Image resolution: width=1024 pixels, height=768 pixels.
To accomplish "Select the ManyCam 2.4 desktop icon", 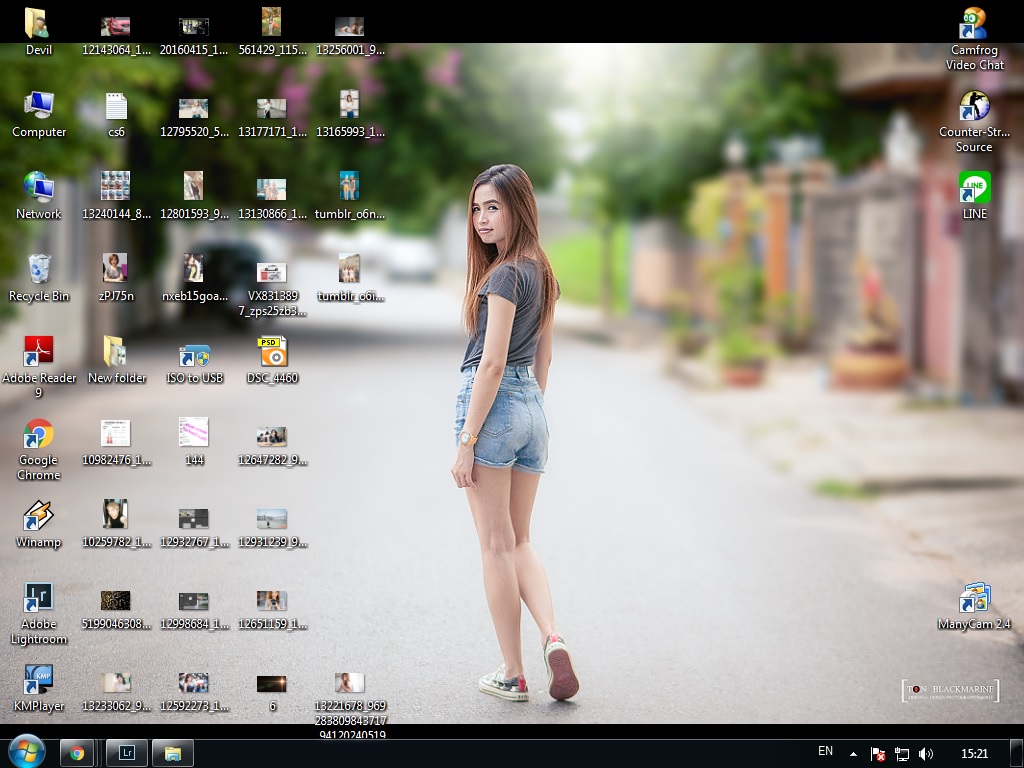I will [974, 599].
